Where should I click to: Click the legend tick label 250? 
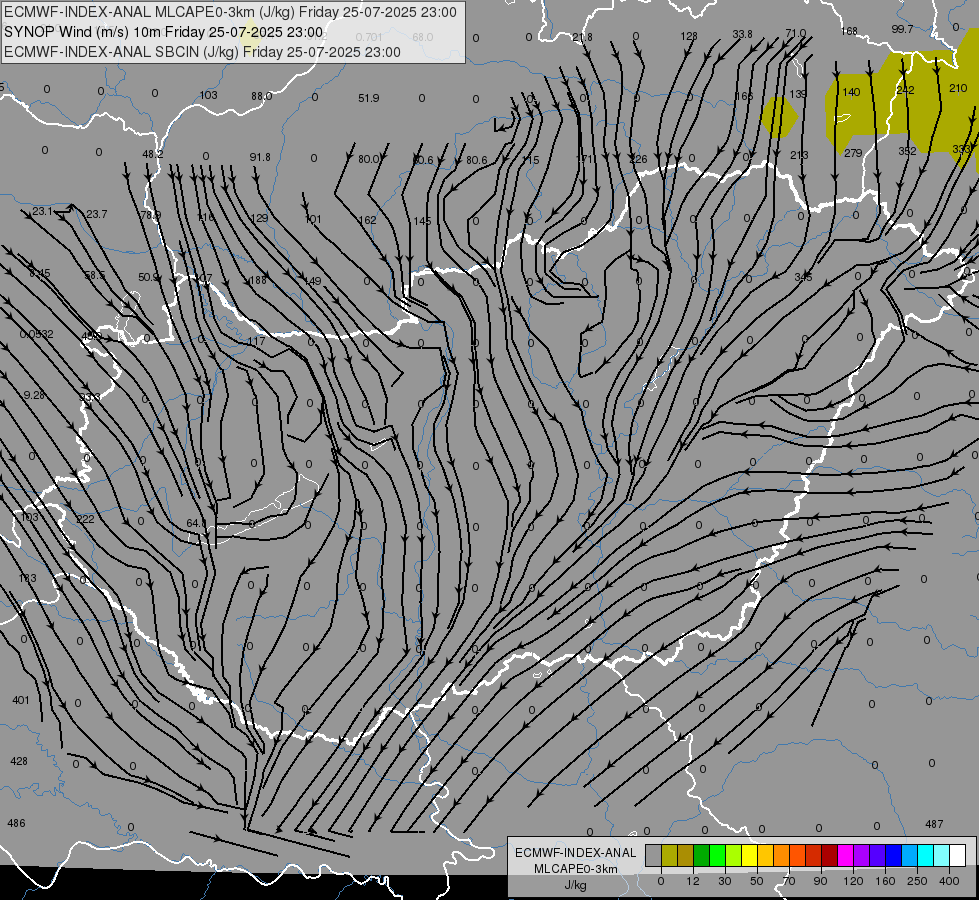click(917, 881)
